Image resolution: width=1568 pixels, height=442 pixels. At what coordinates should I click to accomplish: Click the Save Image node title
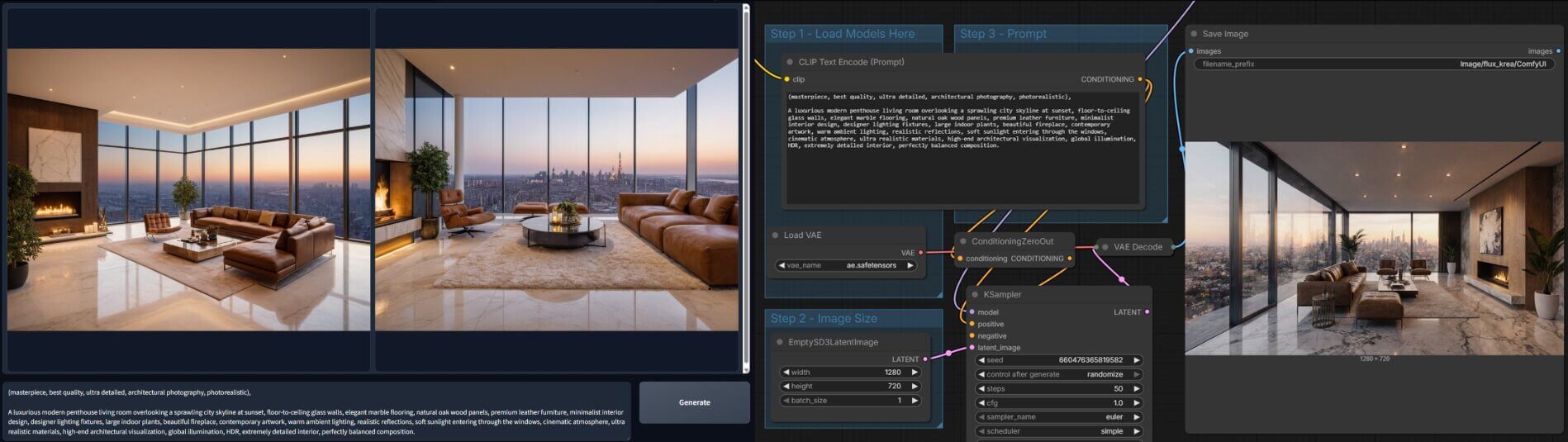click(1225, 34)
